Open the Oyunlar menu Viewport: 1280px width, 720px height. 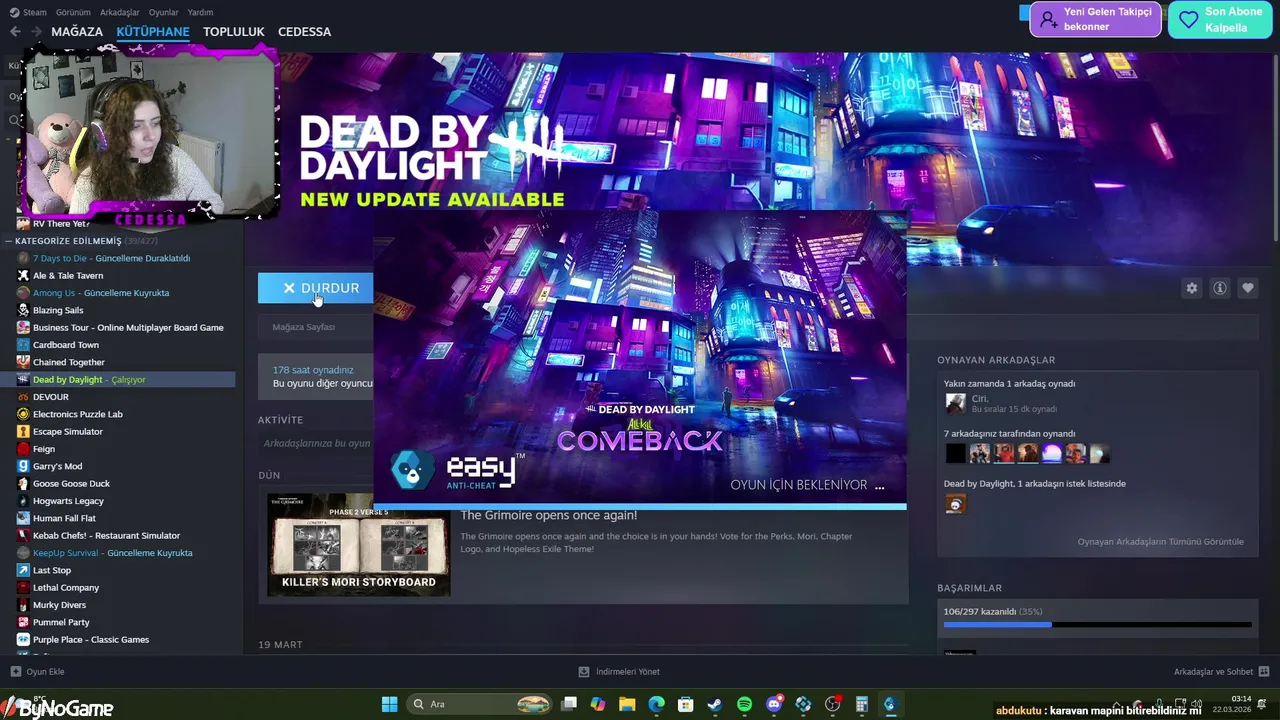164,12
